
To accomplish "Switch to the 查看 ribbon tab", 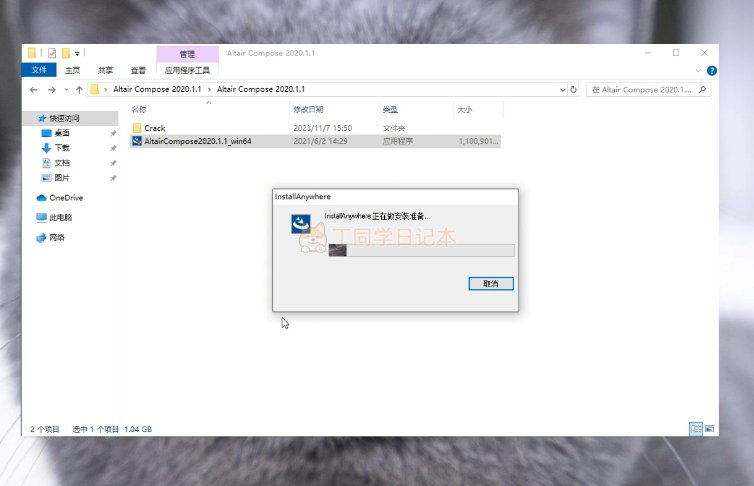I will pyautogui.click(x=138, y=70).
